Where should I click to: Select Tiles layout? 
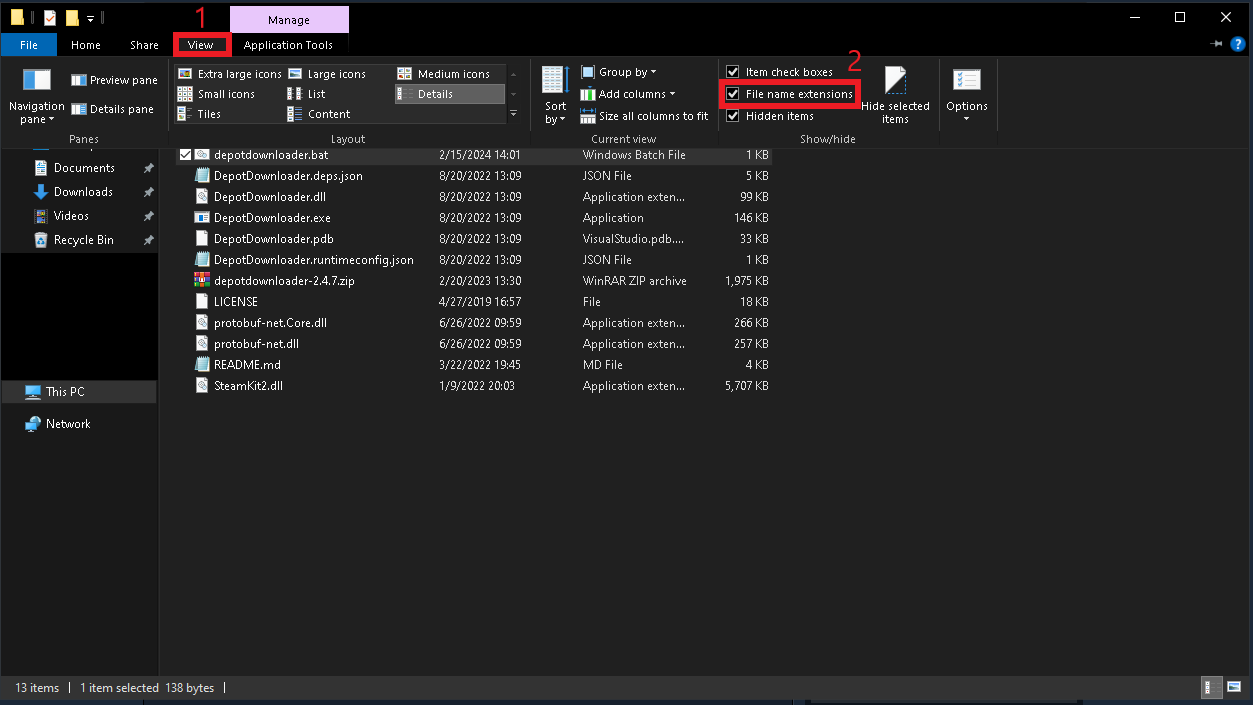199,114
